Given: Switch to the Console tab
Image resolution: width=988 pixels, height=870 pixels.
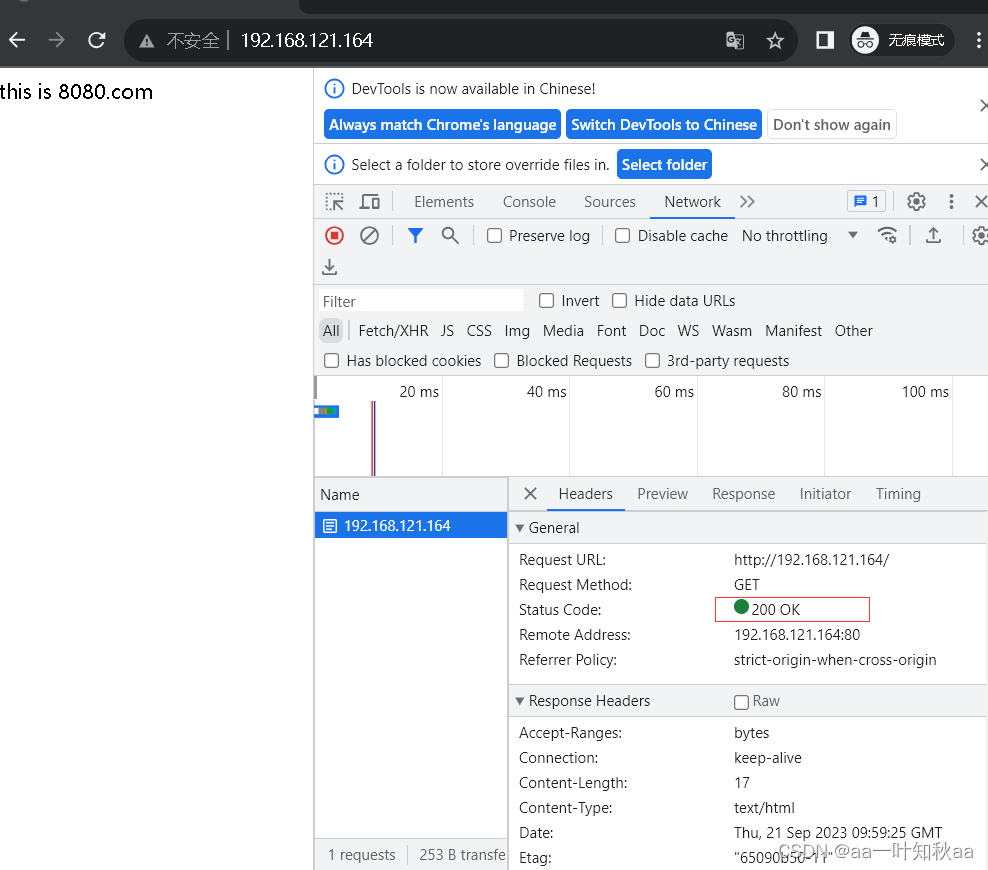Looking at the screenshot, I should (529, 202).
